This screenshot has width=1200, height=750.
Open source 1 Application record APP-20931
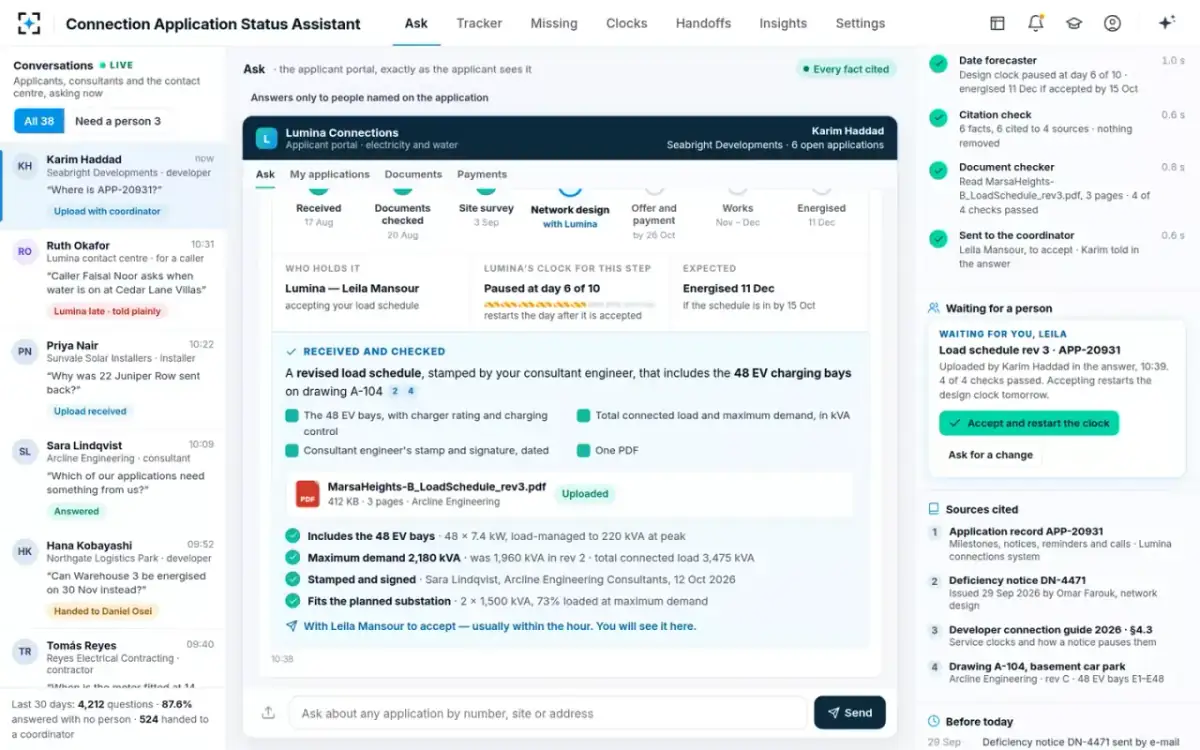click(x=1054, y=544)
